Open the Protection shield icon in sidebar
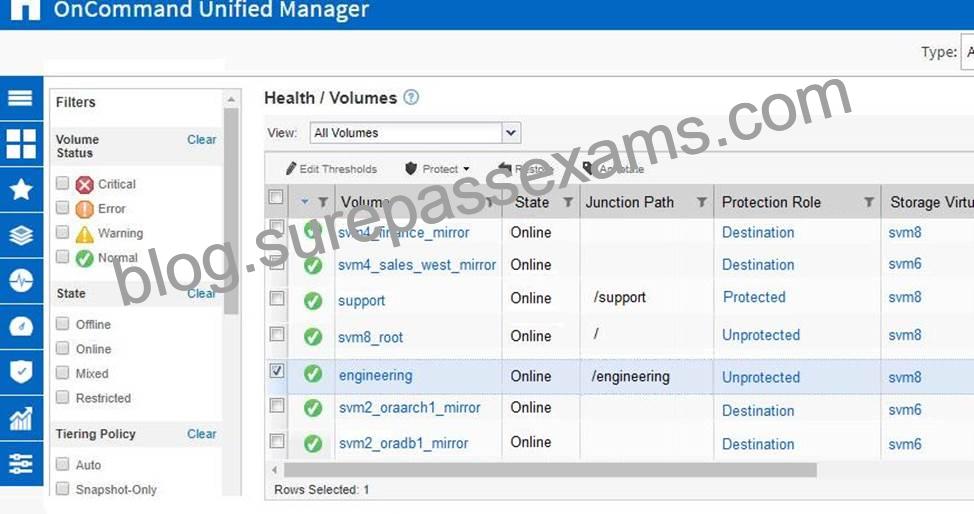Image resolution: width=974 pixels, height=514 pixels. tap(20, 372)
